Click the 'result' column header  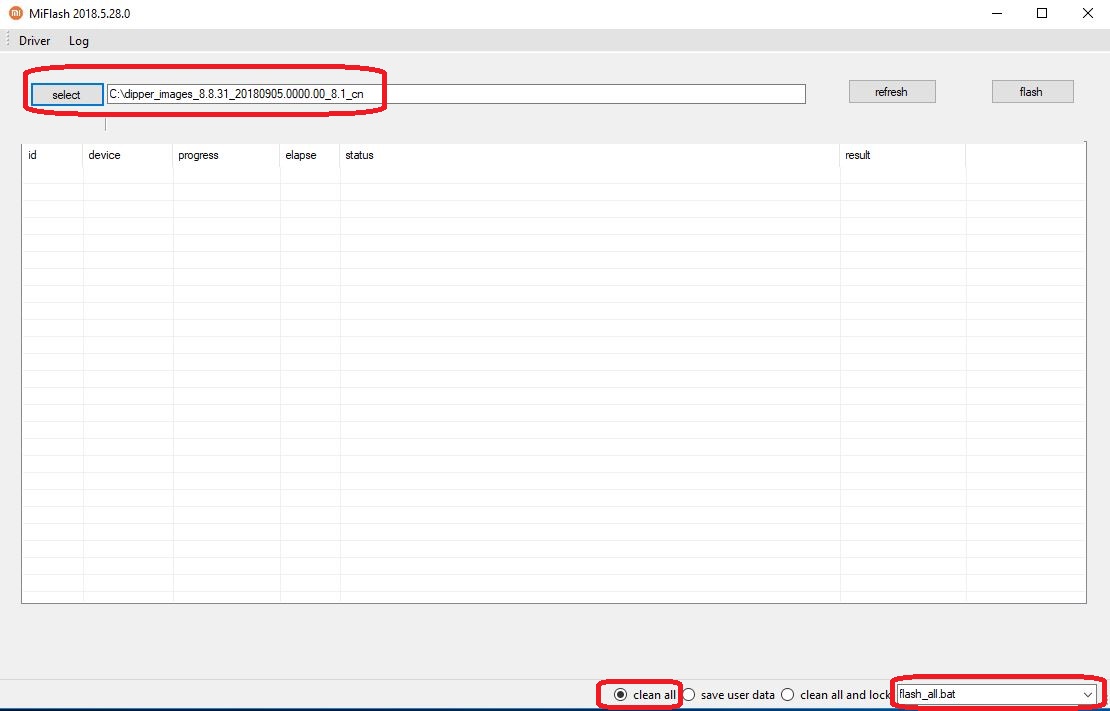click(x=903, y=155)
